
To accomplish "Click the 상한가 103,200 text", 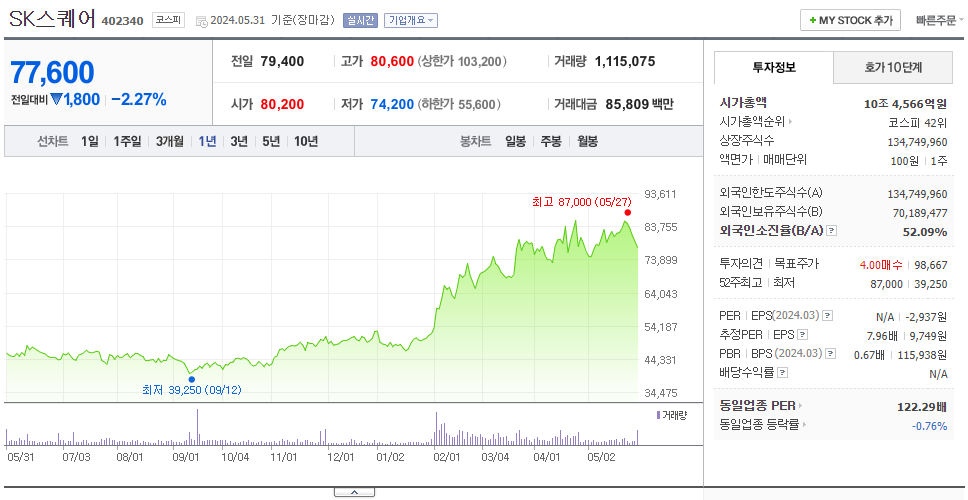I will 462,61.
